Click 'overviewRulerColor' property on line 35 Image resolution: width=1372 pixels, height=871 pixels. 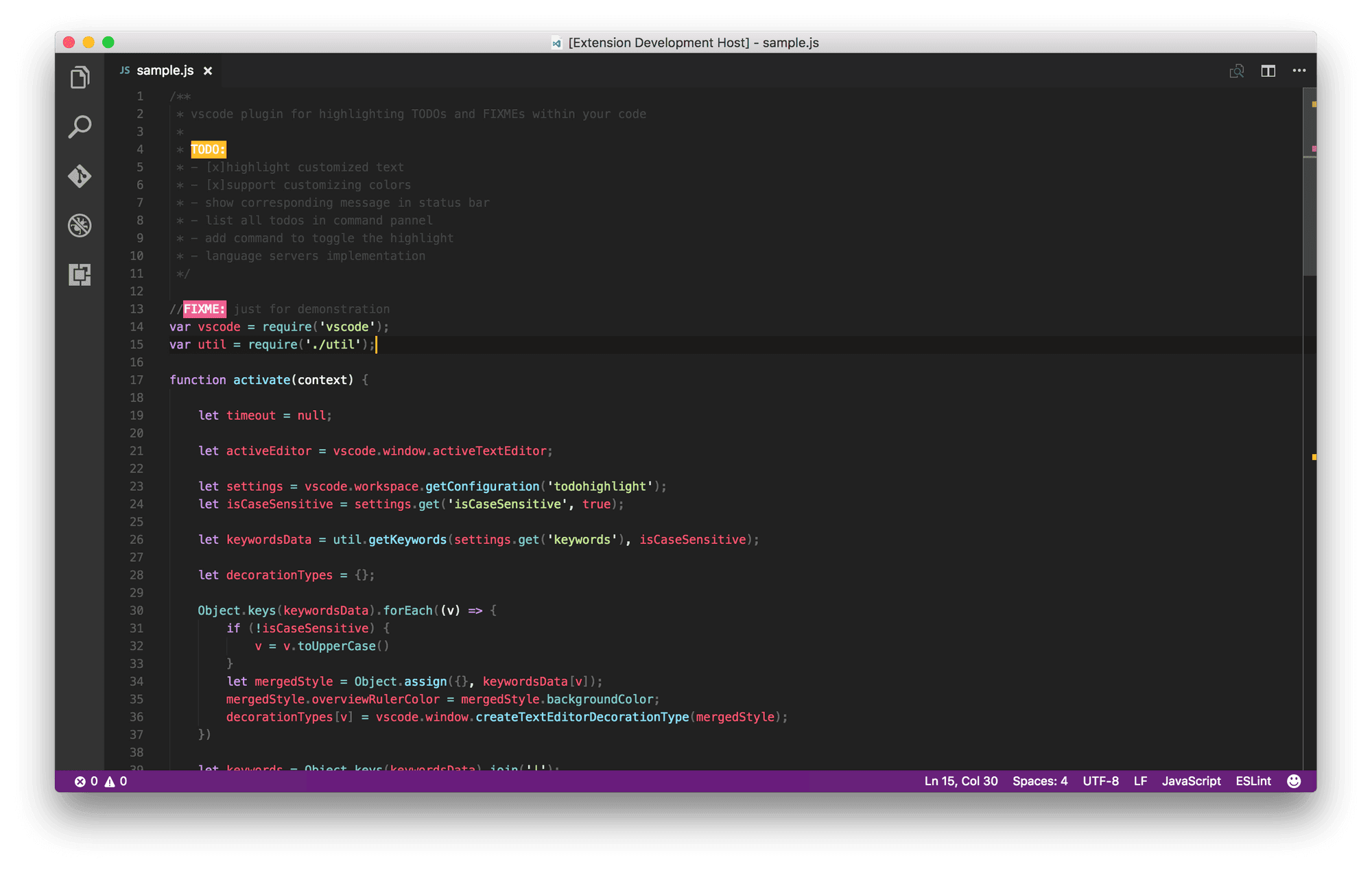[375, 699]
